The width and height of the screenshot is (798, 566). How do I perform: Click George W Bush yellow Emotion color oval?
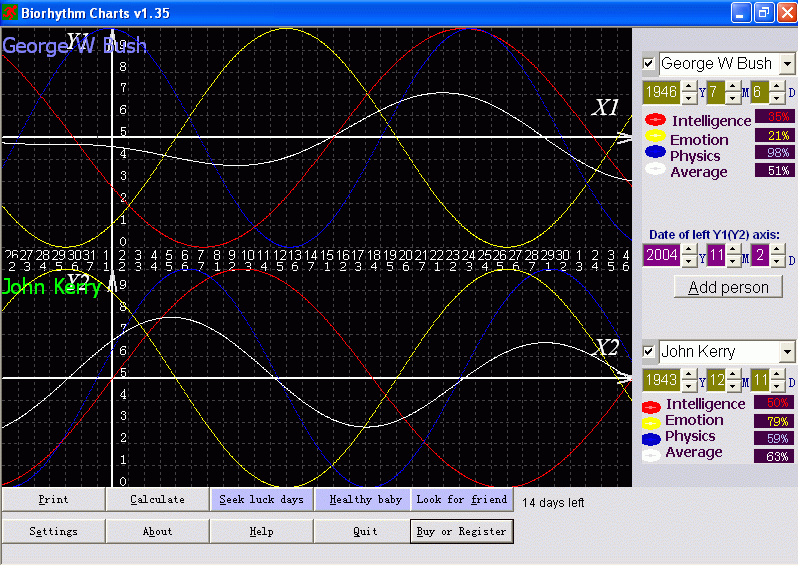[x=656, y=135]
